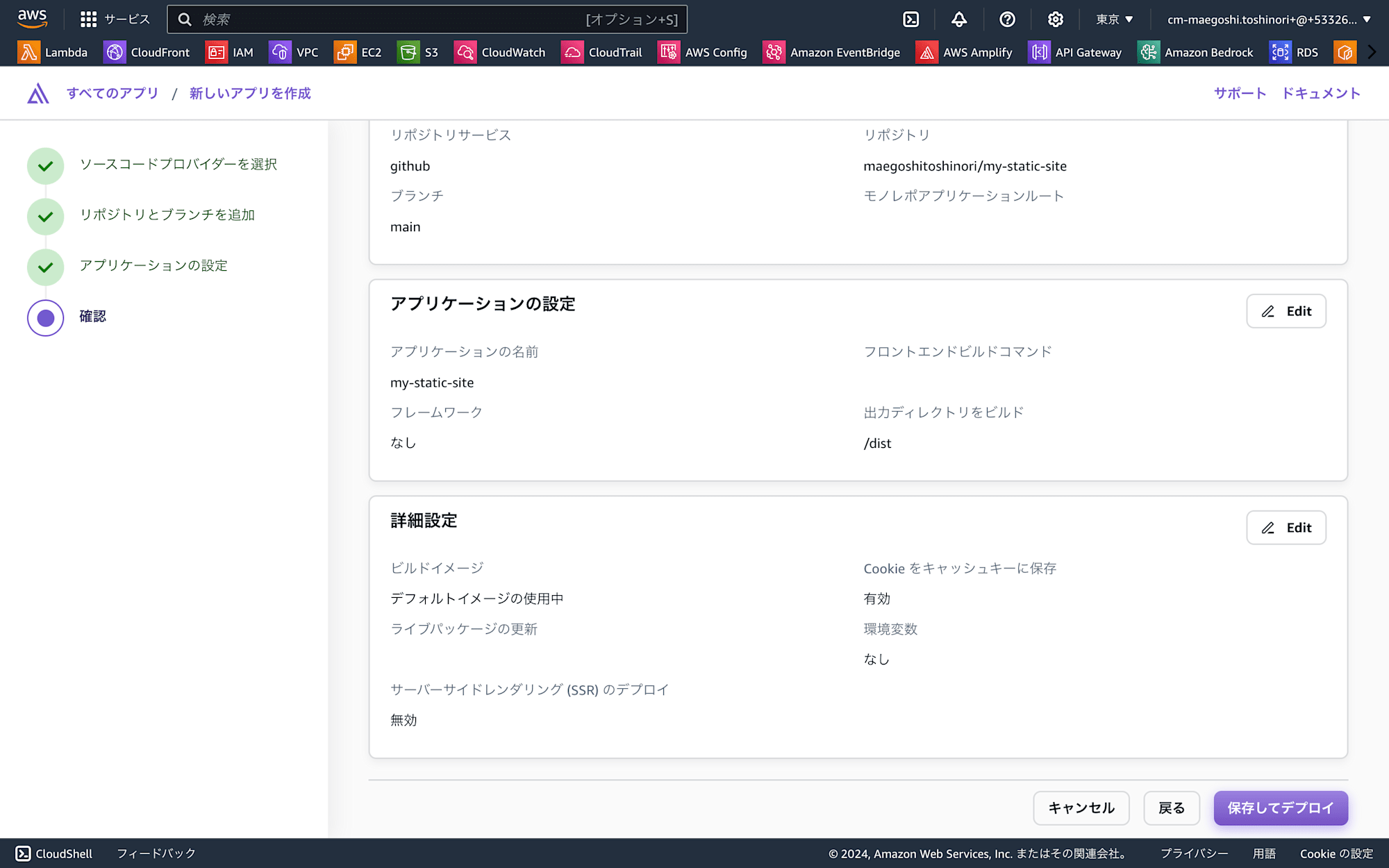The width and height of the screenshot is (1389, 868).
Task: Open the Amazon EventBridge shortcut
Action: [831, 52]
